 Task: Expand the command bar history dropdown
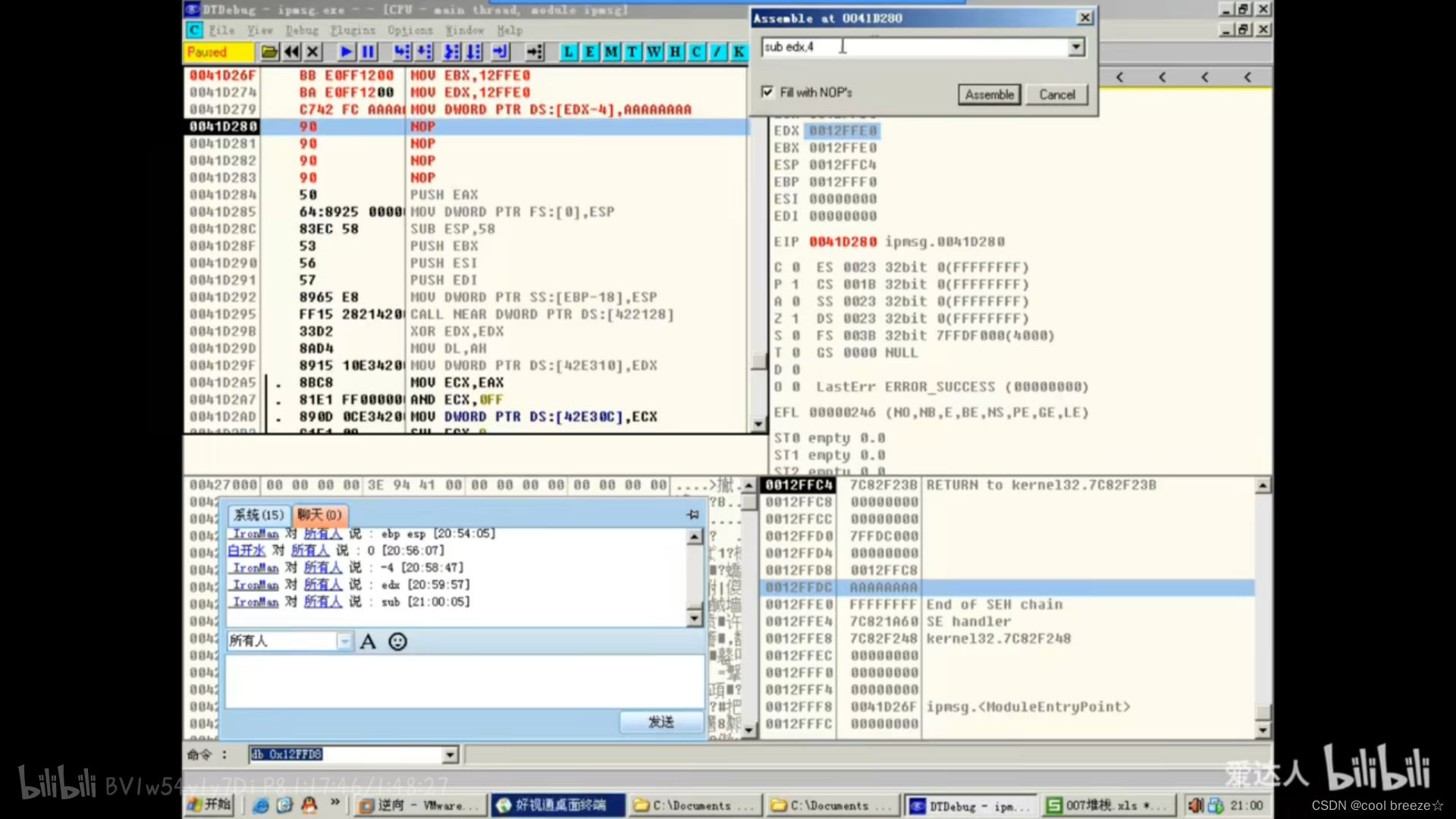point(450,755)
